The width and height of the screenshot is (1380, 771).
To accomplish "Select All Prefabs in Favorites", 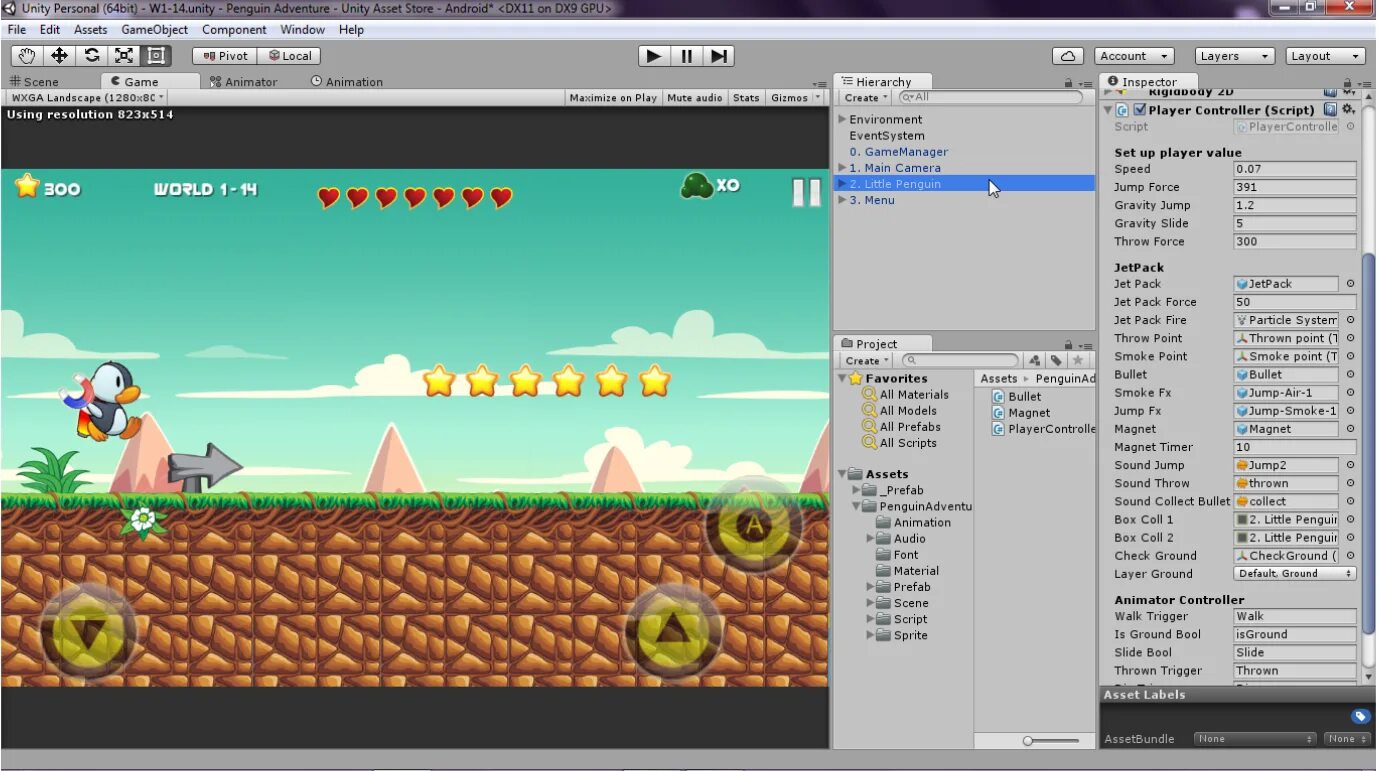I will 910,427.
